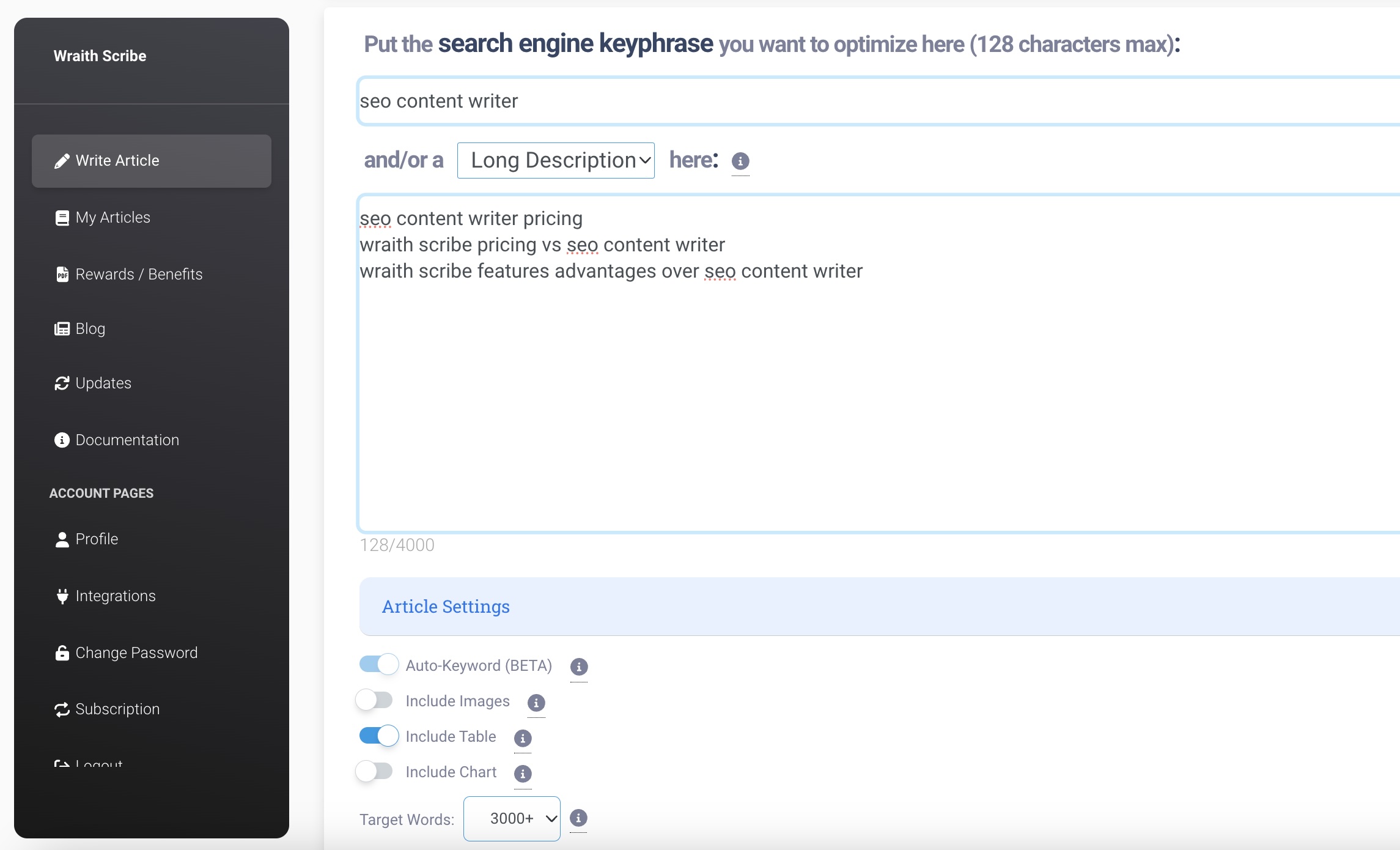The image size is (1400, 850).
Task: Show info tooltip for Include Table
Action: click(523, 738)
